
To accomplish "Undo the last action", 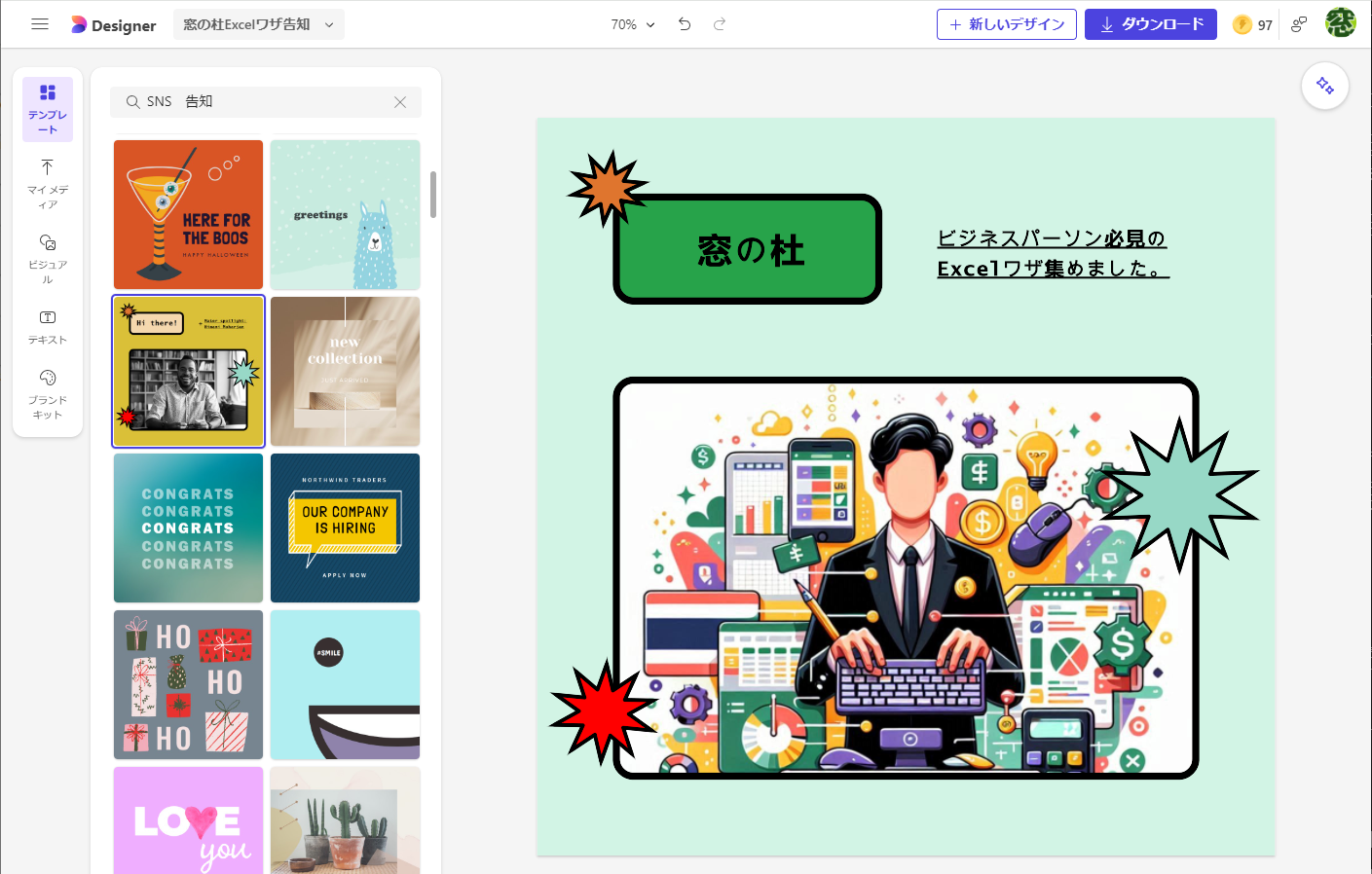I will point(684,24).
